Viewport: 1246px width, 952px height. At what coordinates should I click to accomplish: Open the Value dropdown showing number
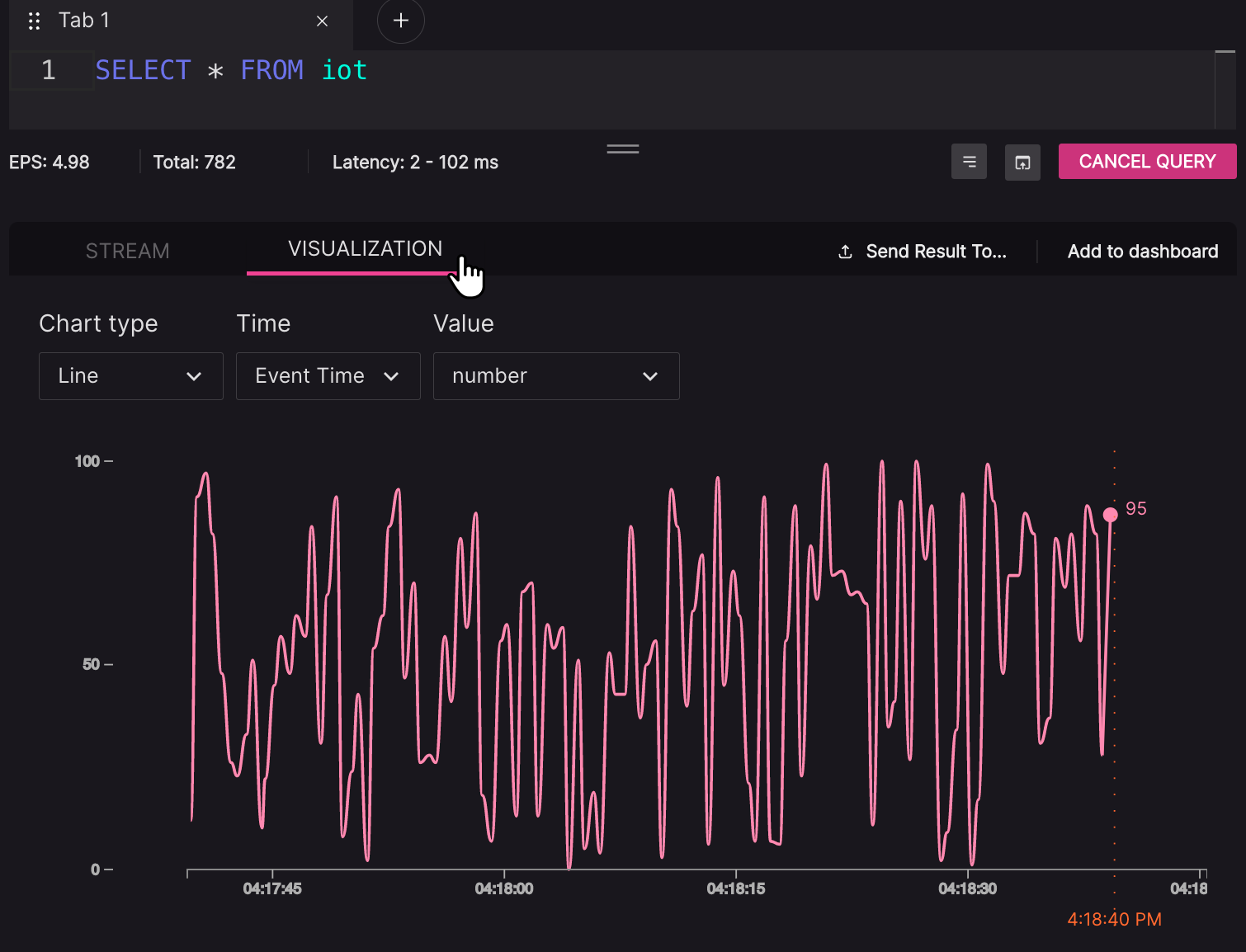(x=555, y=376)
